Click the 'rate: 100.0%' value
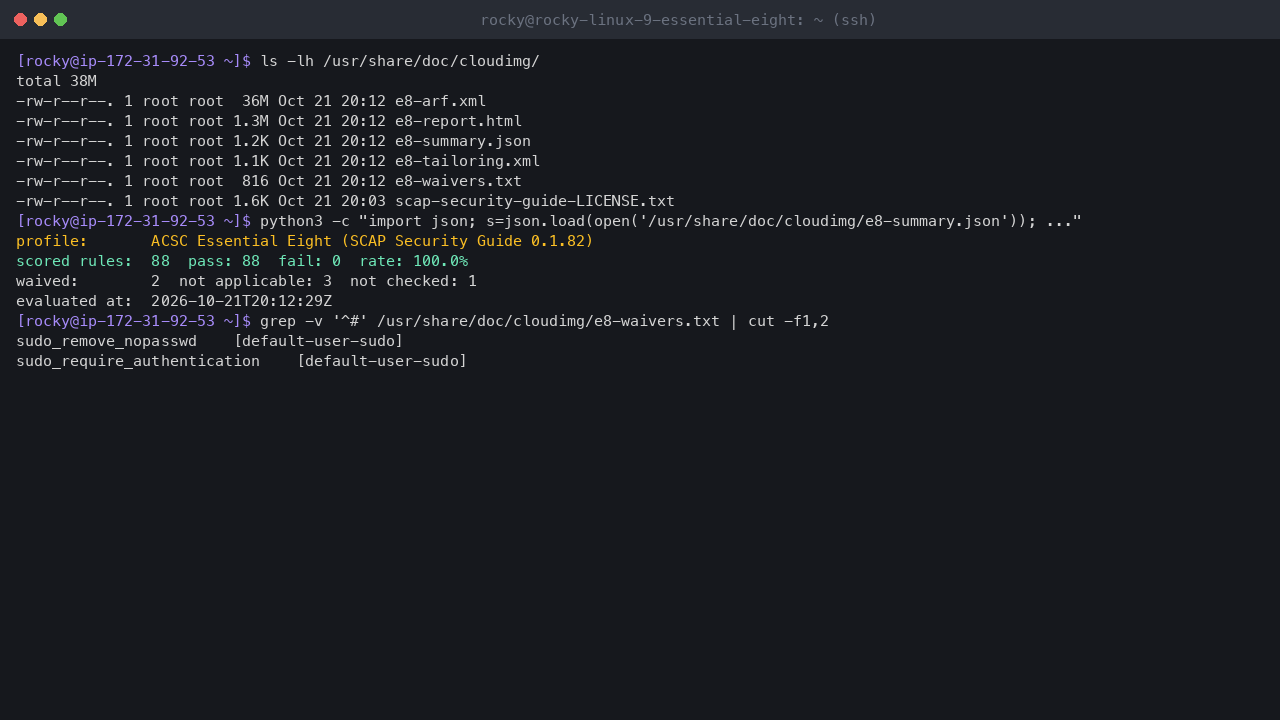Viewport: 1280px width, 720px height. [413, 261]
